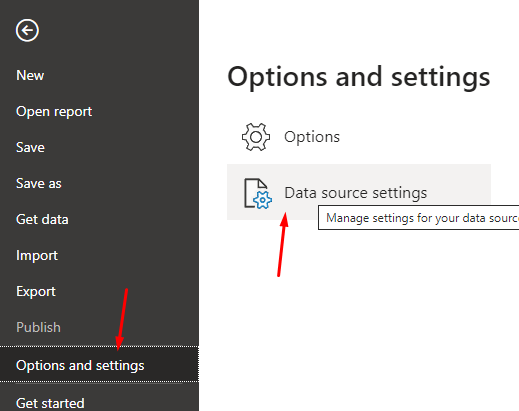Open the Get data menu entry
Image resolution: width=519 pixels, height=411 pixels.
pos(42,219)
